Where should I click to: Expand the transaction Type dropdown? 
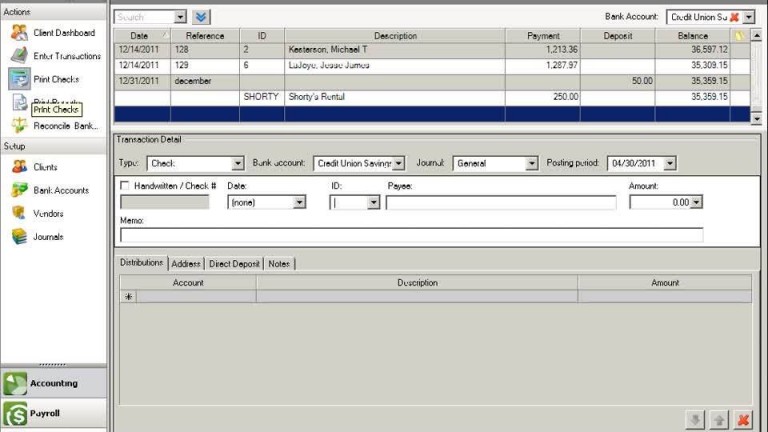(237, 163)
